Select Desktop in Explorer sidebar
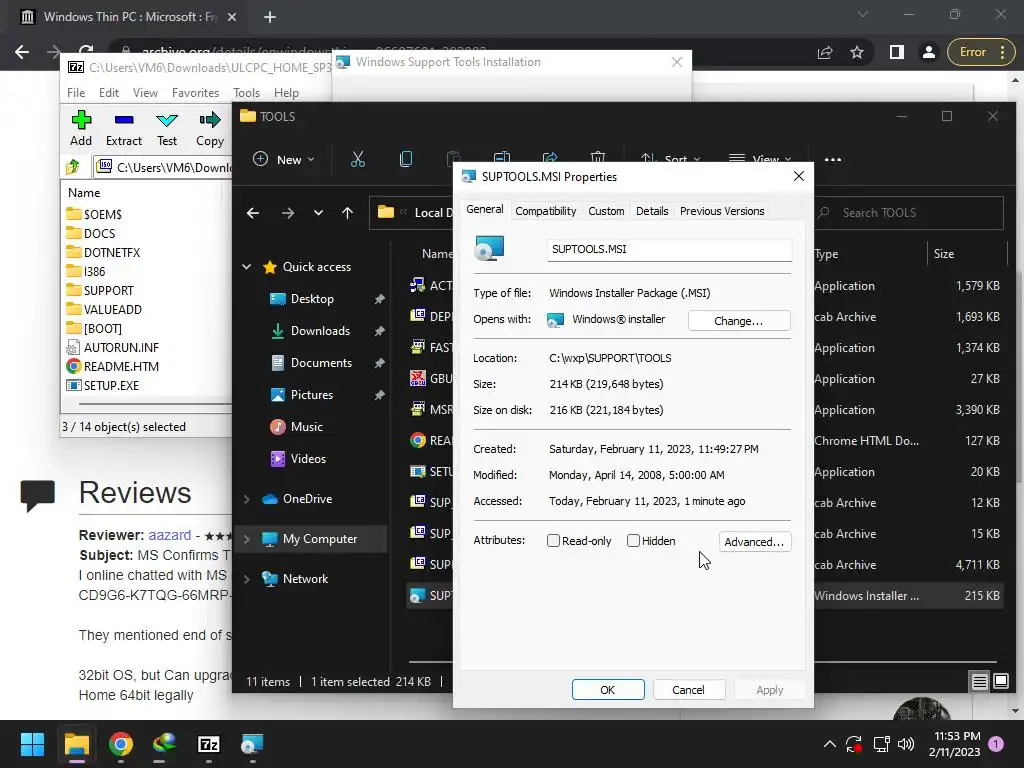 (x=312, y=299)
